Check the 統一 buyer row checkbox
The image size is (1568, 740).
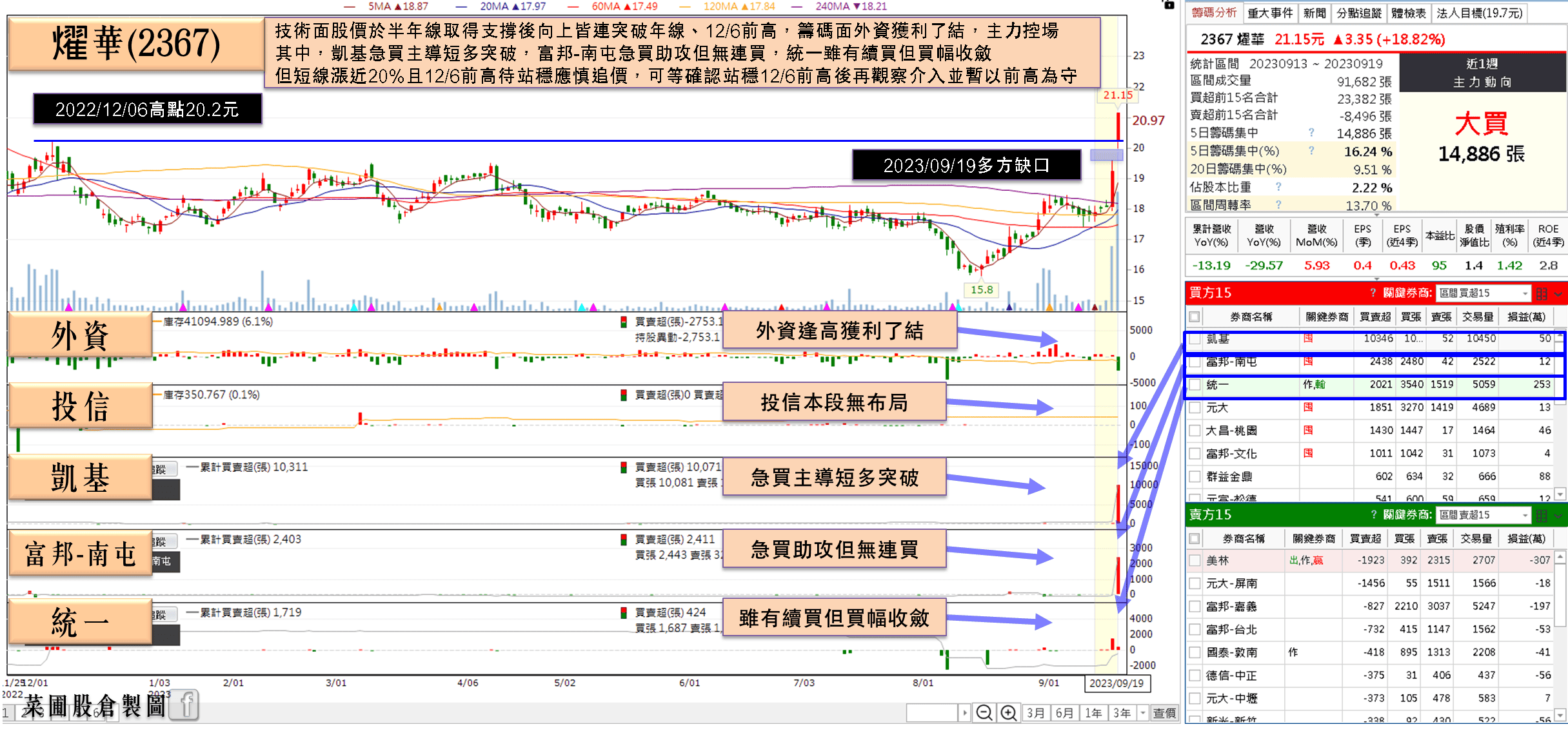1195,385
